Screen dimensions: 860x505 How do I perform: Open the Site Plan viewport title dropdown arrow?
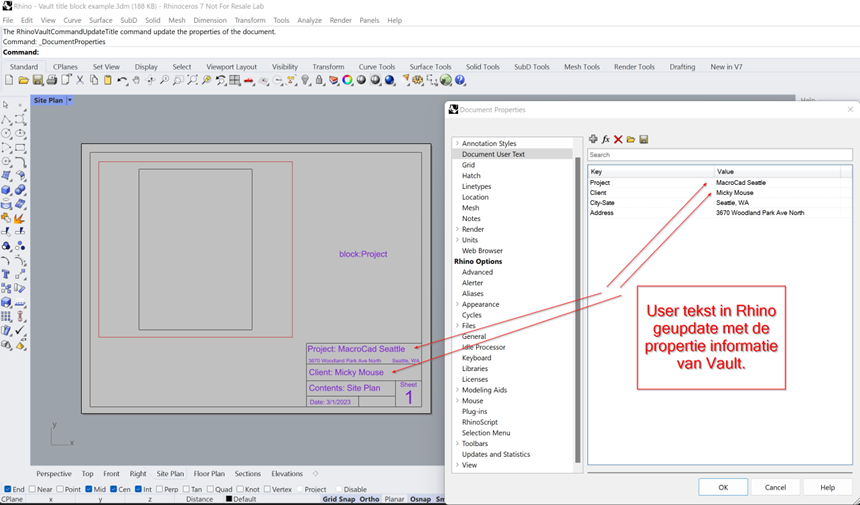pyautogui.click(x=70, y=100)
